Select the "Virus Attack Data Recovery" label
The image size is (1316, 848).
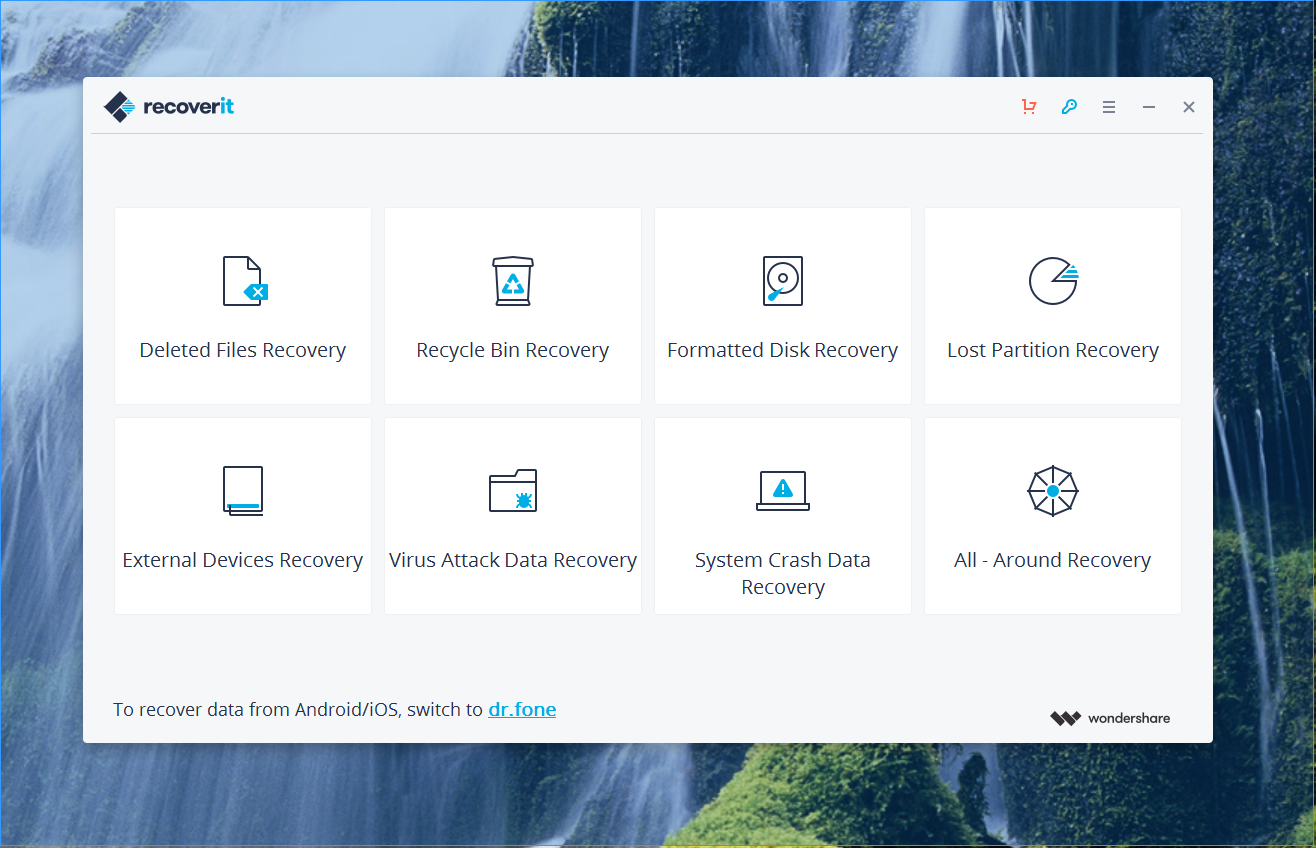(x=513, y=560)
